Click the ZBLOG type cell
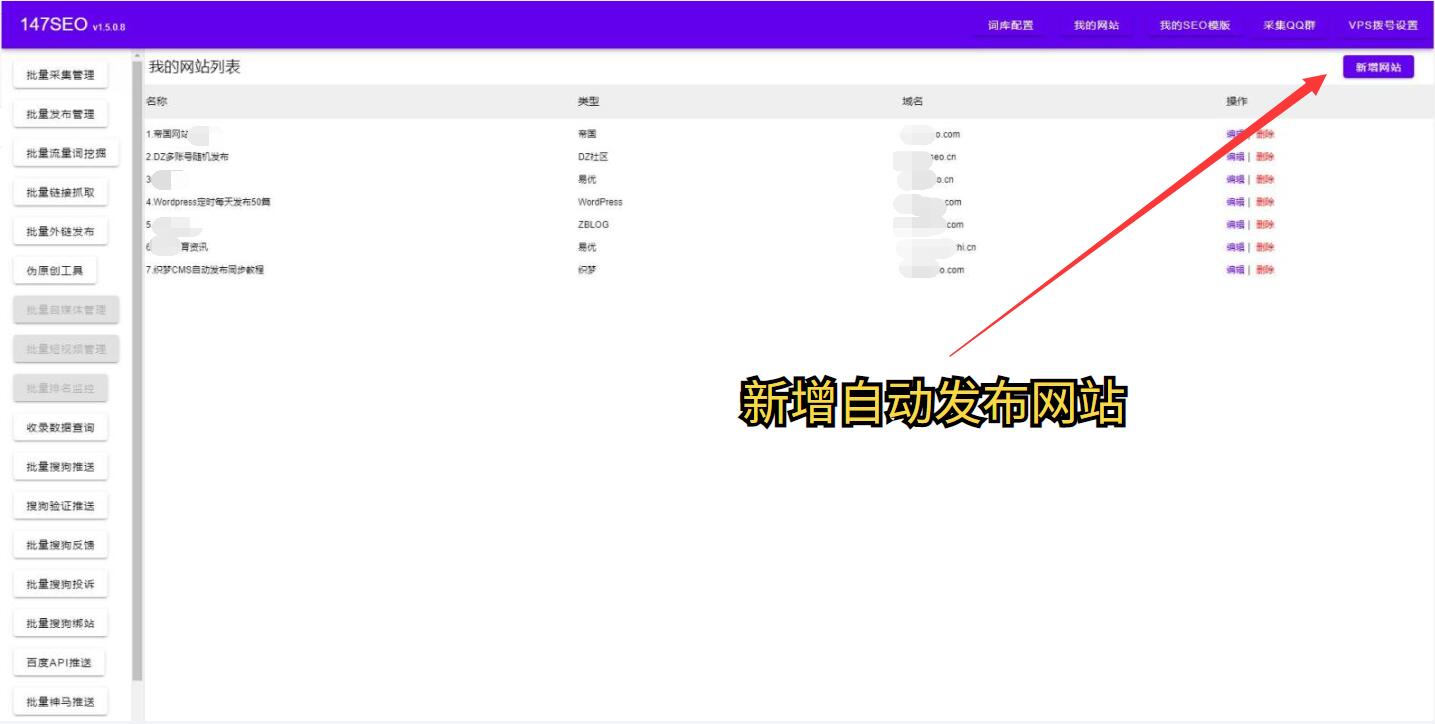 click(x=593, y=225)
